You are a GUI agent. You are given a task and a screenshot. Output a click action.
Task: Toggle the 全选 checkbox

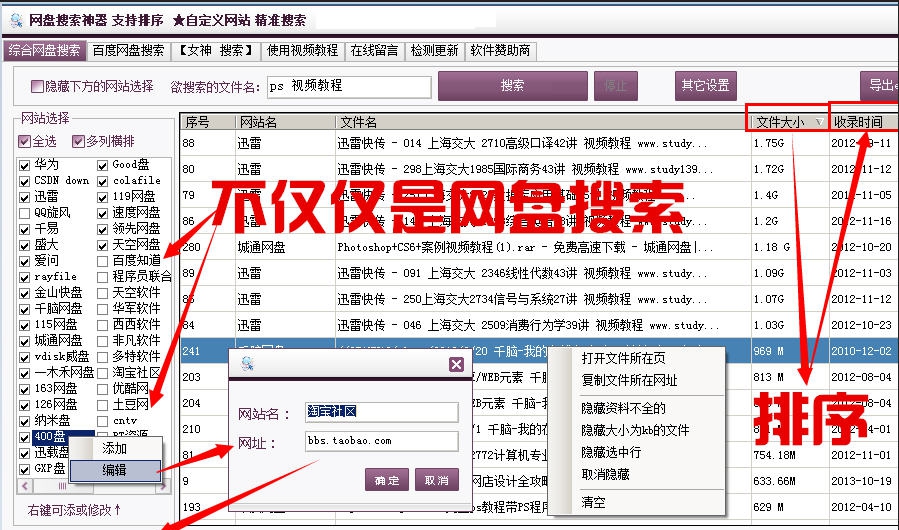tap(24, 141)
